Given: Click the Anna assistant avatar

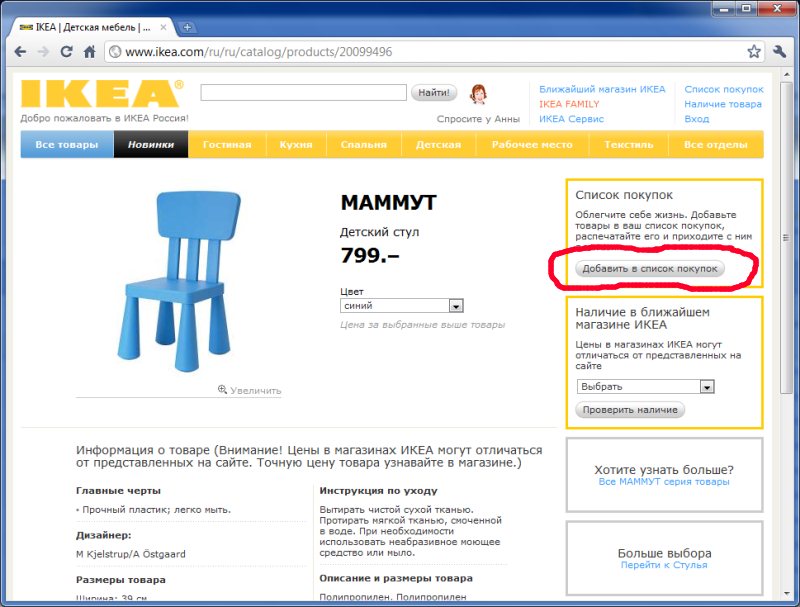Looking at the screenshot, I should coord(479,94).
